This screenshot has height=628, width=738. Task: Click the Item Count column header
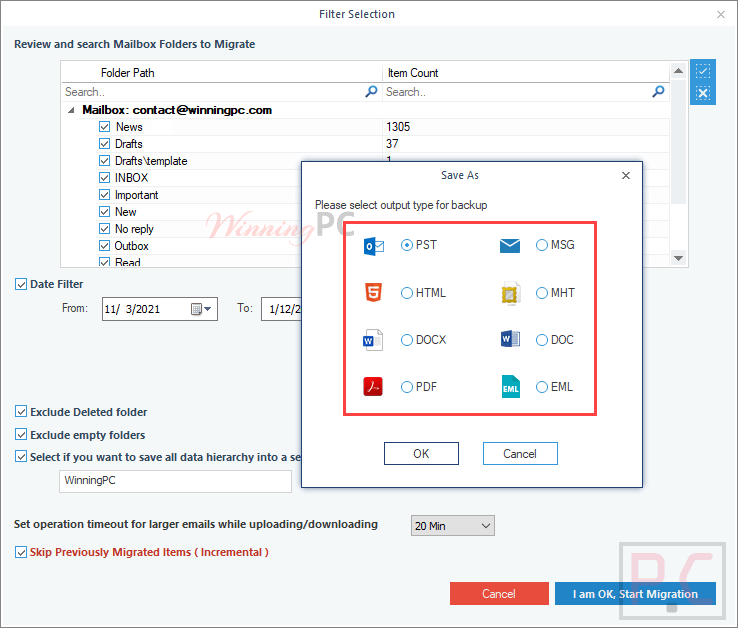point(526,73)
